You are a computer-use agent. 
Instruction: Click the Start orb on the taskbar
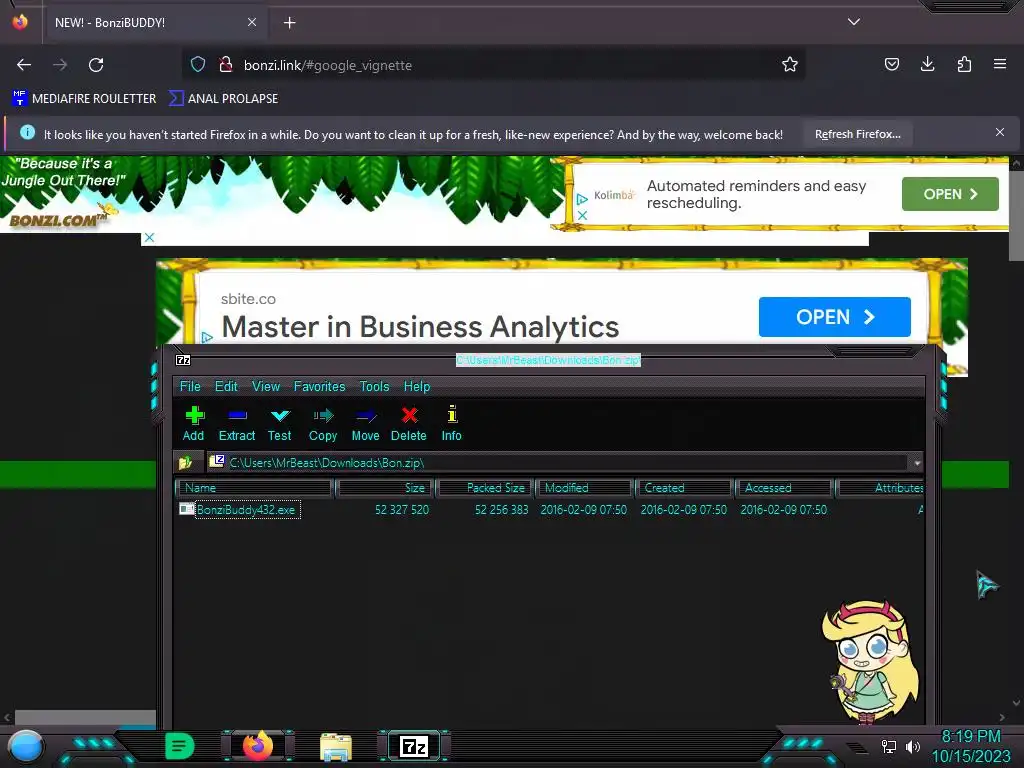(25, 746)
